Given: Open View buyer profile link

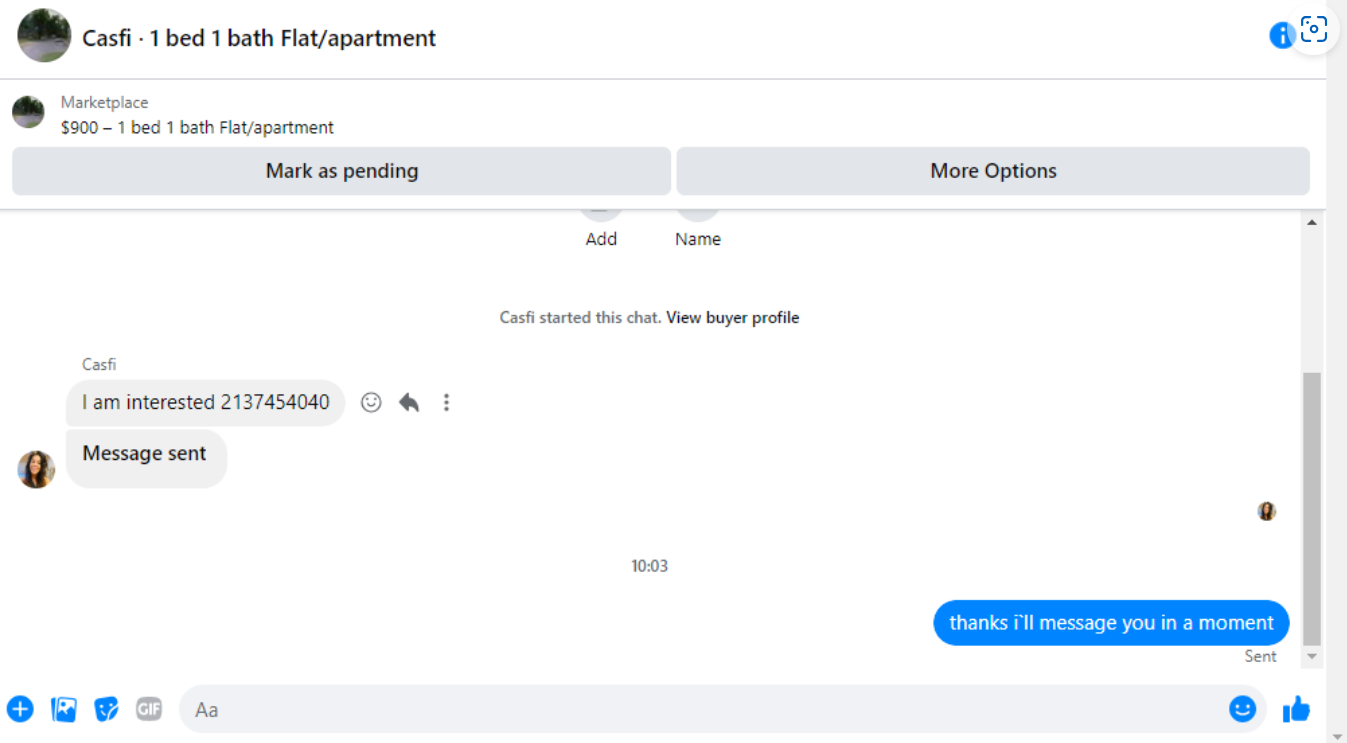Looking at the screenshot, I should point(733,318).
